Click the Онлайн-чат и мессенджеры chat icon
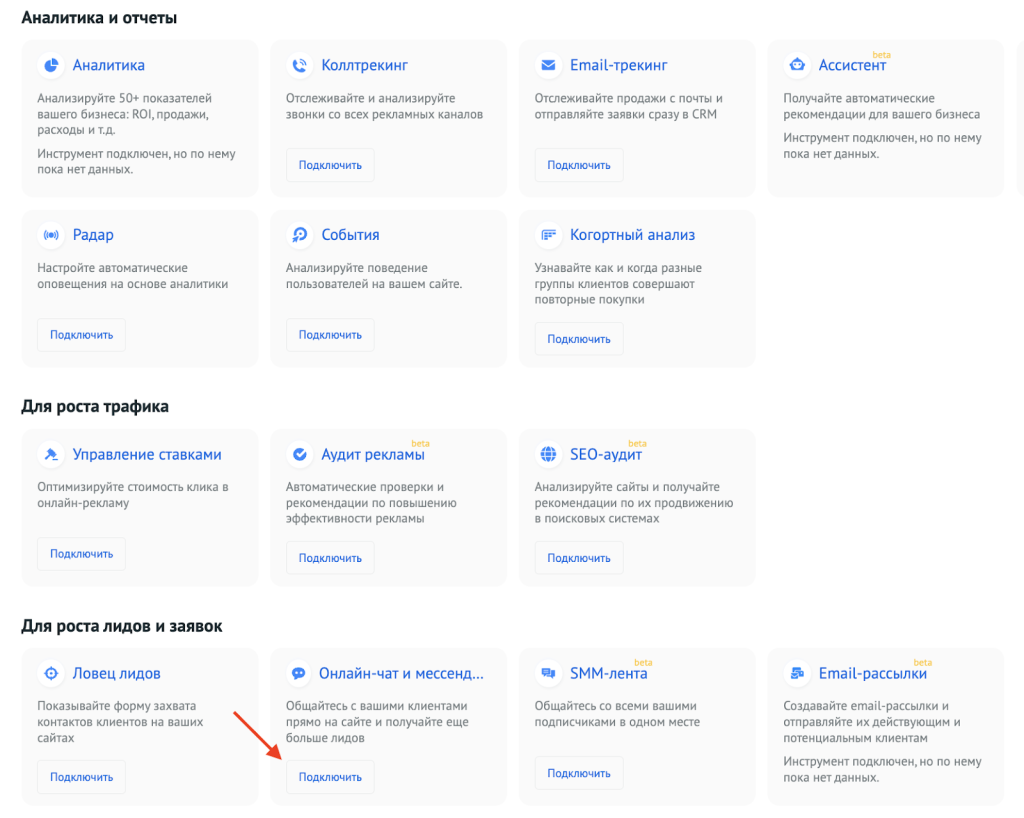 (300, 673)
